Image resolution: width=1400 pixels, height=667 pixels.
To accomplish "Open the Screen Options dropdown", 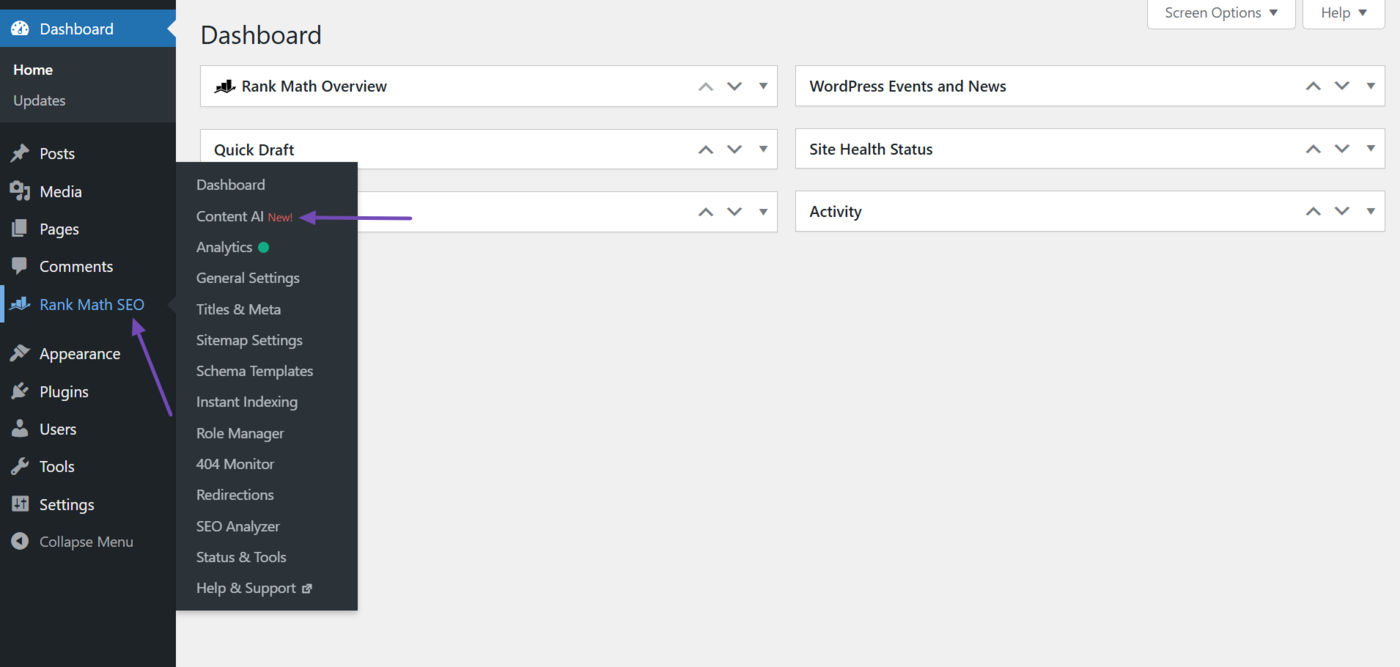I will click(1220, 13).
